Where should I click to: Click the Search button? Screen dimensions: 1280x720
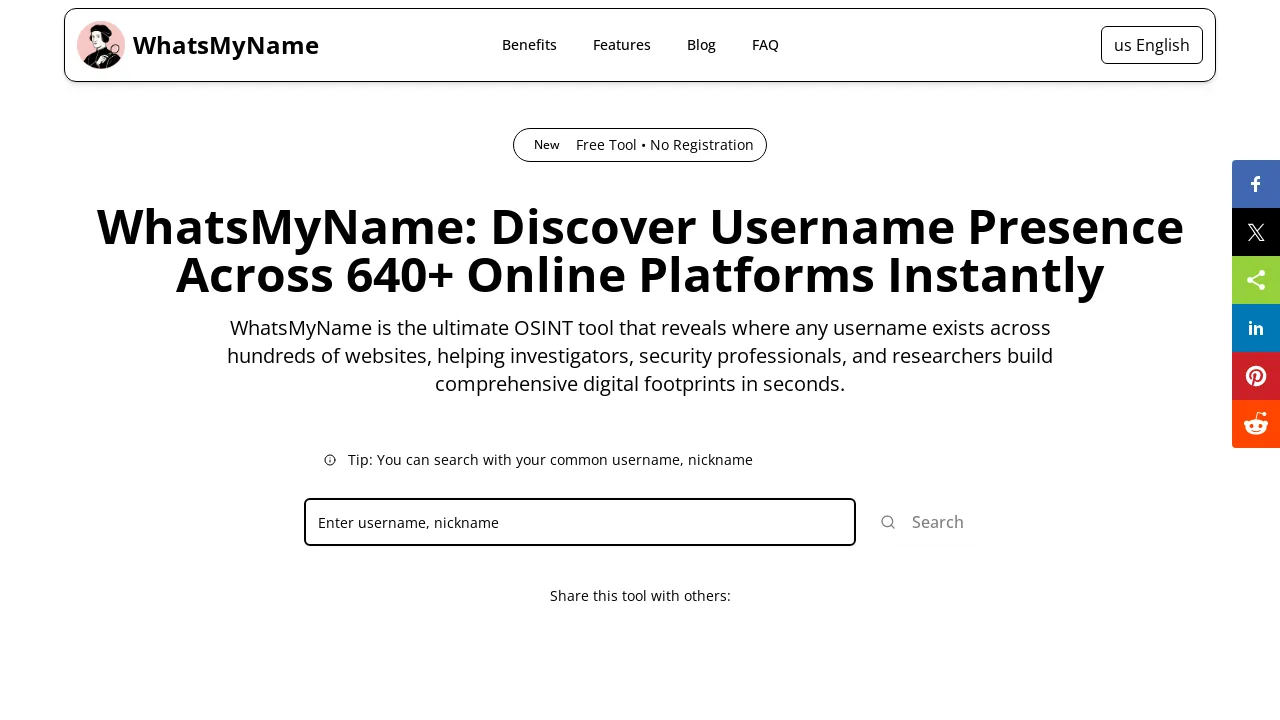(x=922, y=522)
